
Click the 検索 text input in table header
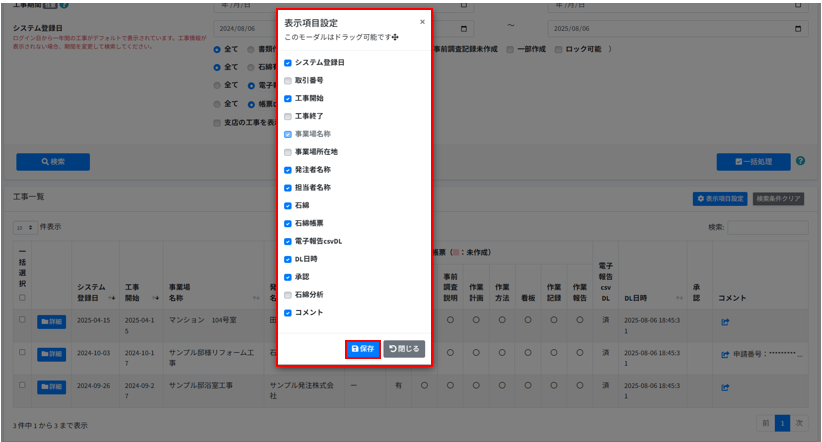point(768,227)
